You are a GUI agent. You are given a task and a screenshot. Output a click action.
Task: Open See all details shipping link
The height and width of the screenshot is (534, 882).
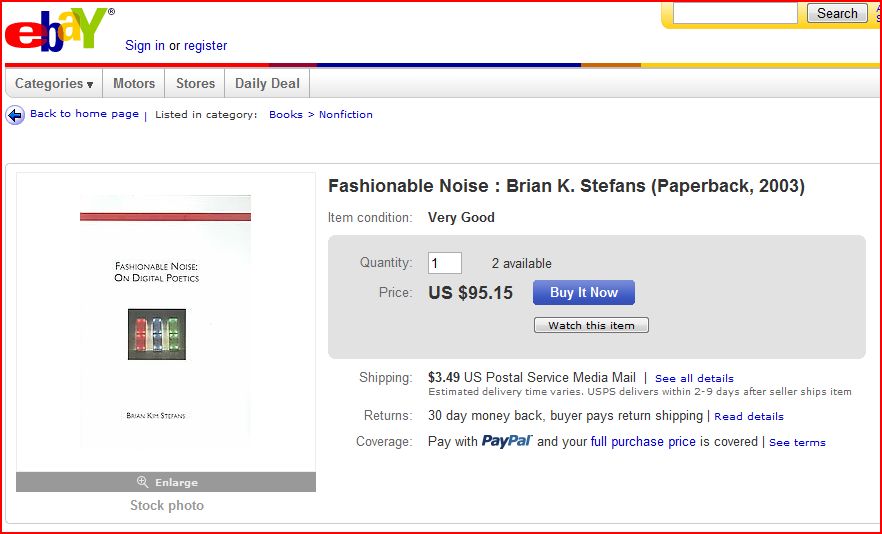point(694,379)
